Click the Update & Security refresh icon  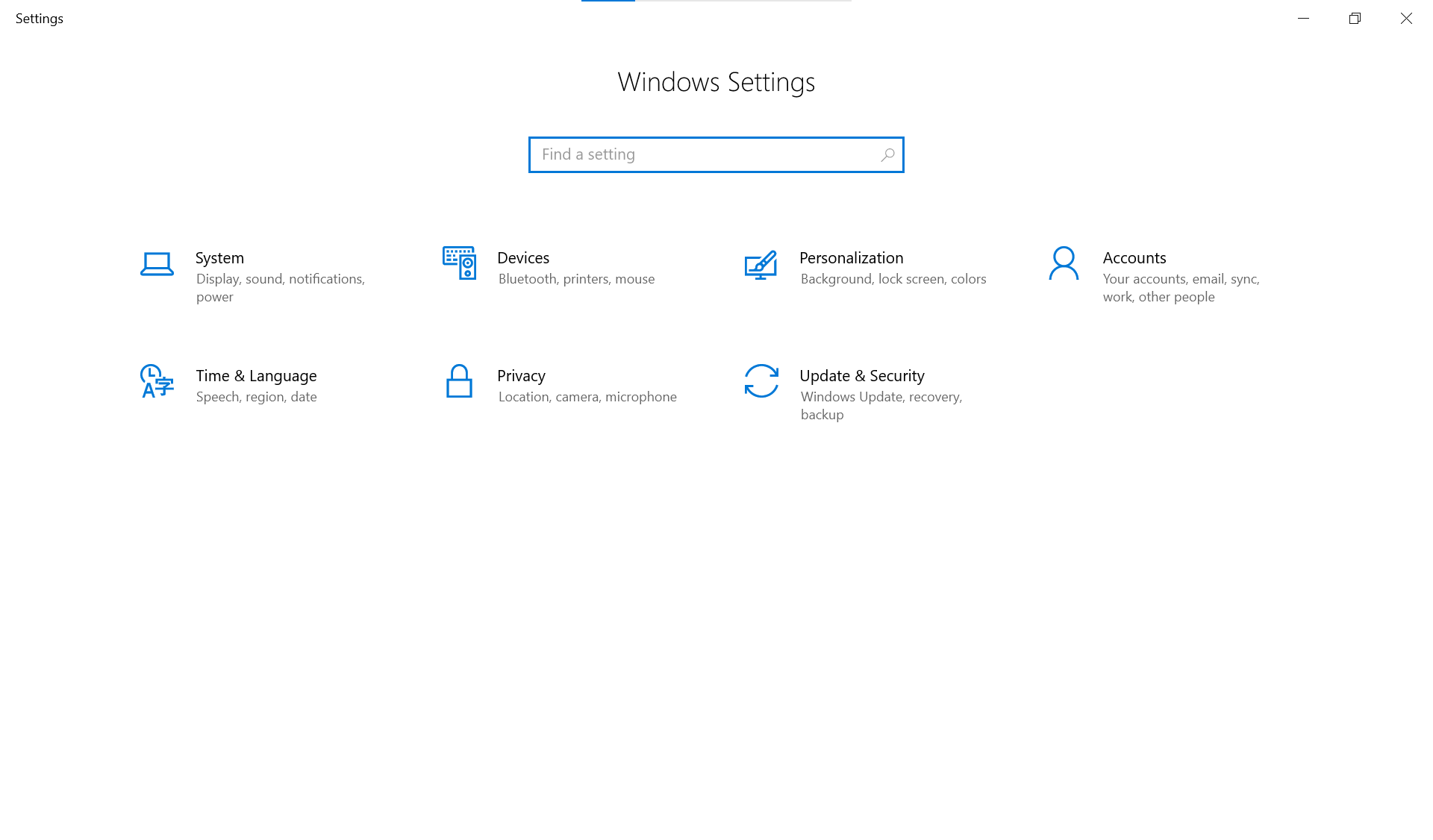pyautogui.click(x=761, y=381)
